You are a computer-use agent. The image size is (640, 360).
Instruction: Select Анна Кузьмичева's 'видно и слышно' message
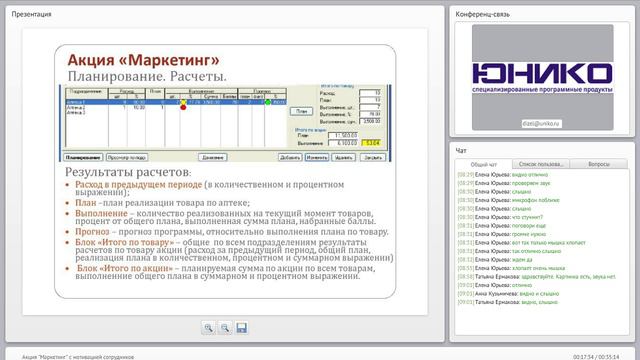[540, 294]
